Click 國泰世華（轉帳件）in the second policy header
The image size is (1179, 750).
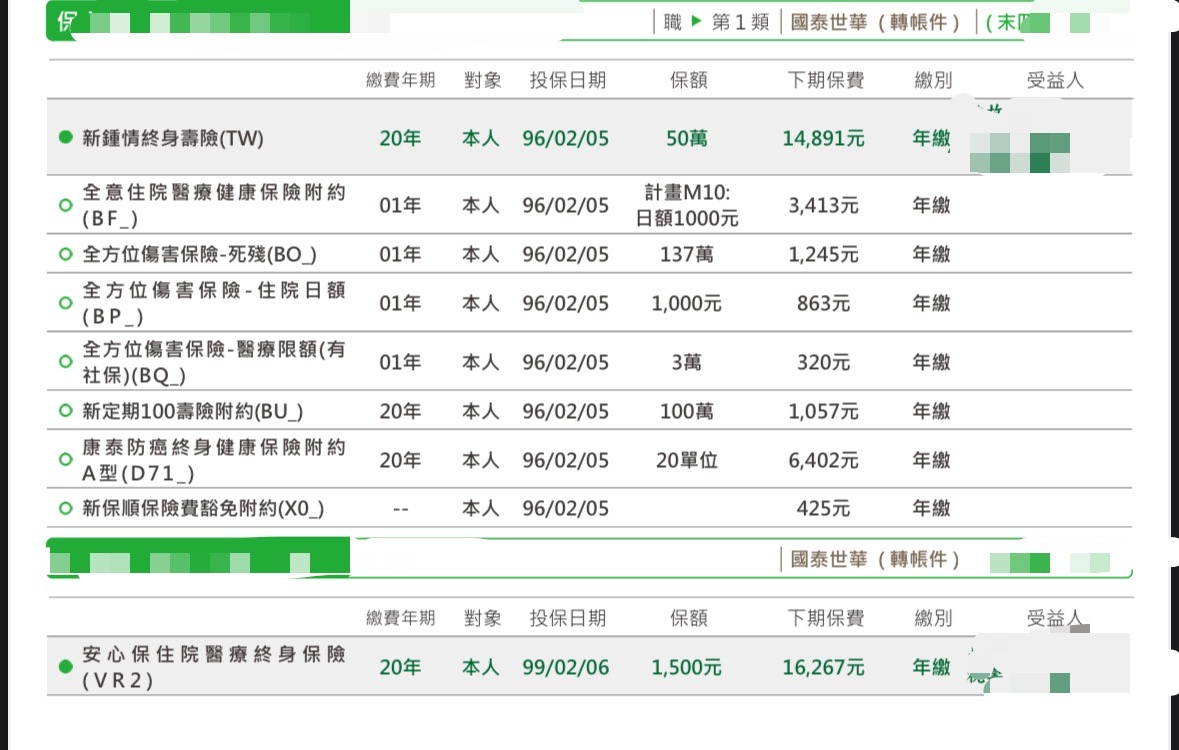876,559
